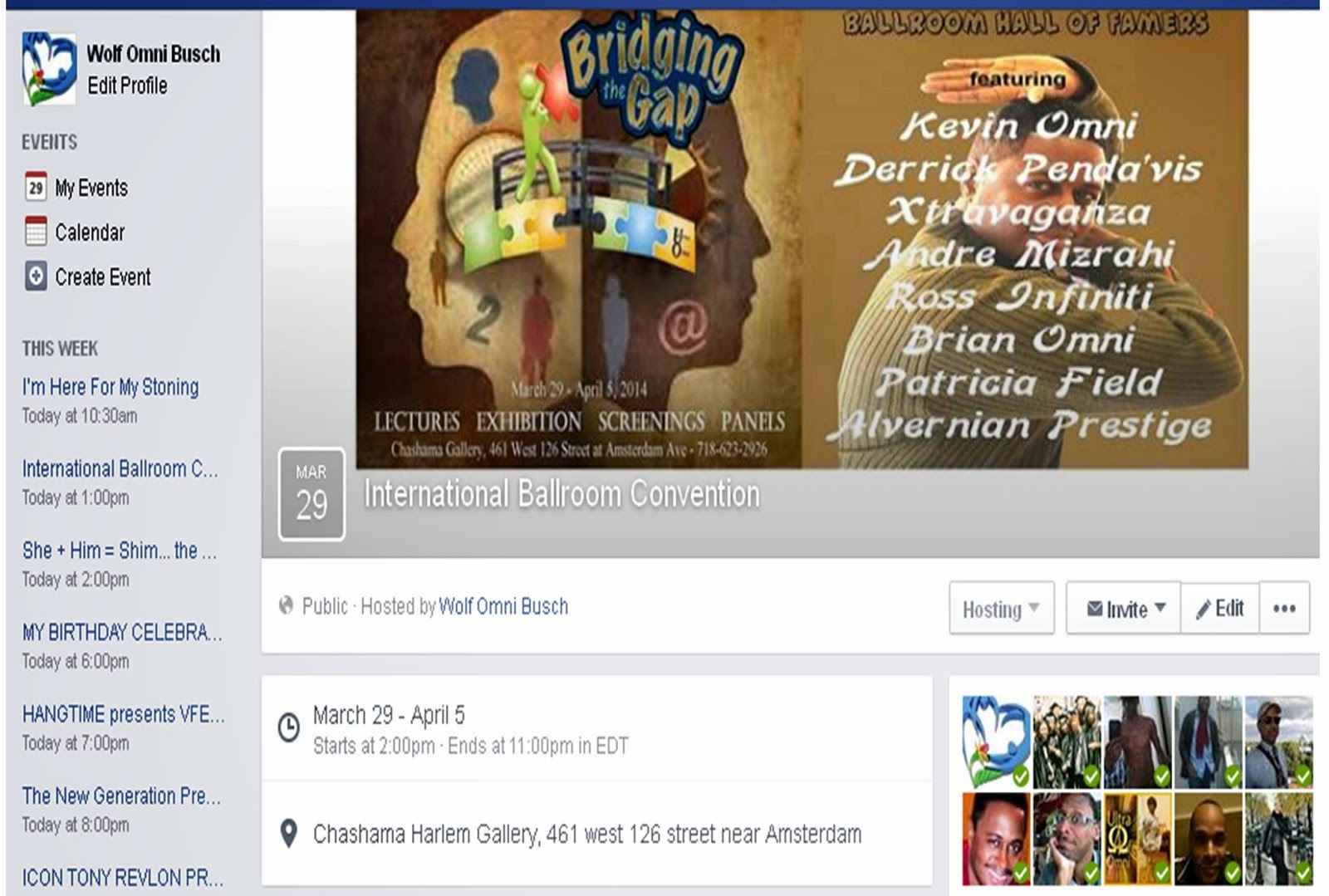The width and height of the screenshot is (1329, 896).
Task: Click the Today at 10:30am event time
Action: (80, 415)
